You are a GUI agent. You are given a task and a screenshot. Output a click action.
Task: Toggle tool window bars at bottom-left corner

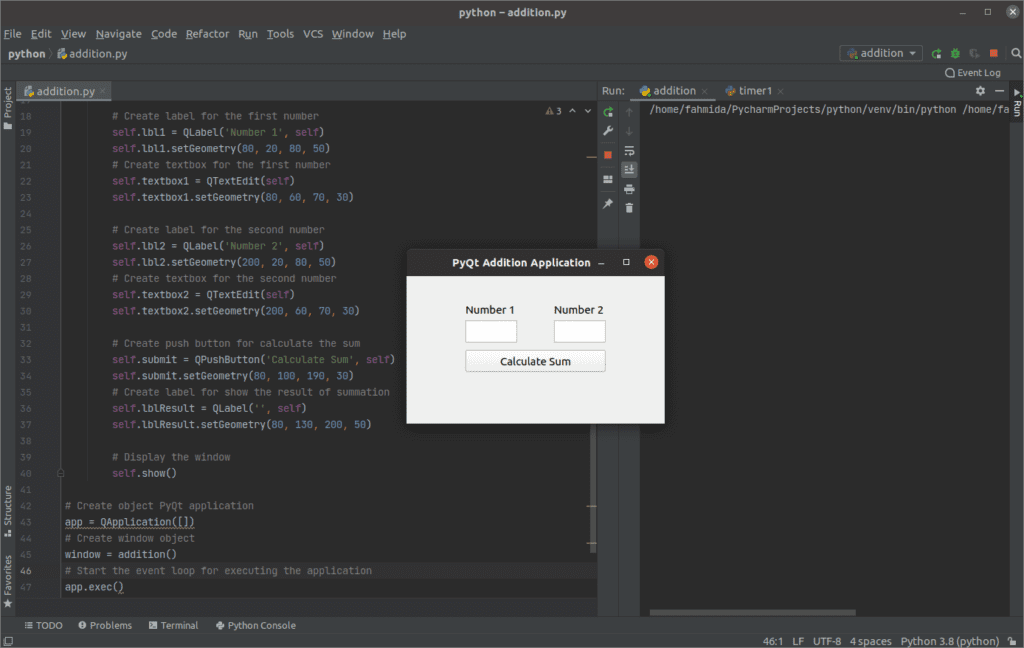[x=8, y=641]
